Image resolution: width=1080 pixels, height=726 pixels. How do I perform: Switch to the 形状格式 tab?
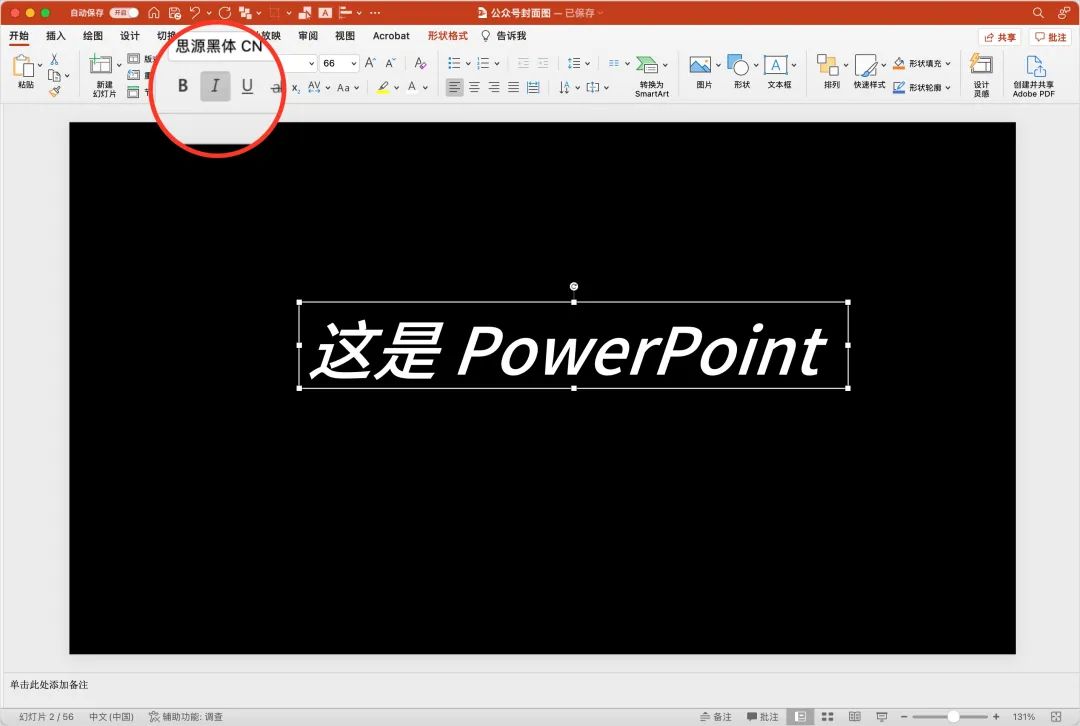pyautogui.click(x=447, y=36)
